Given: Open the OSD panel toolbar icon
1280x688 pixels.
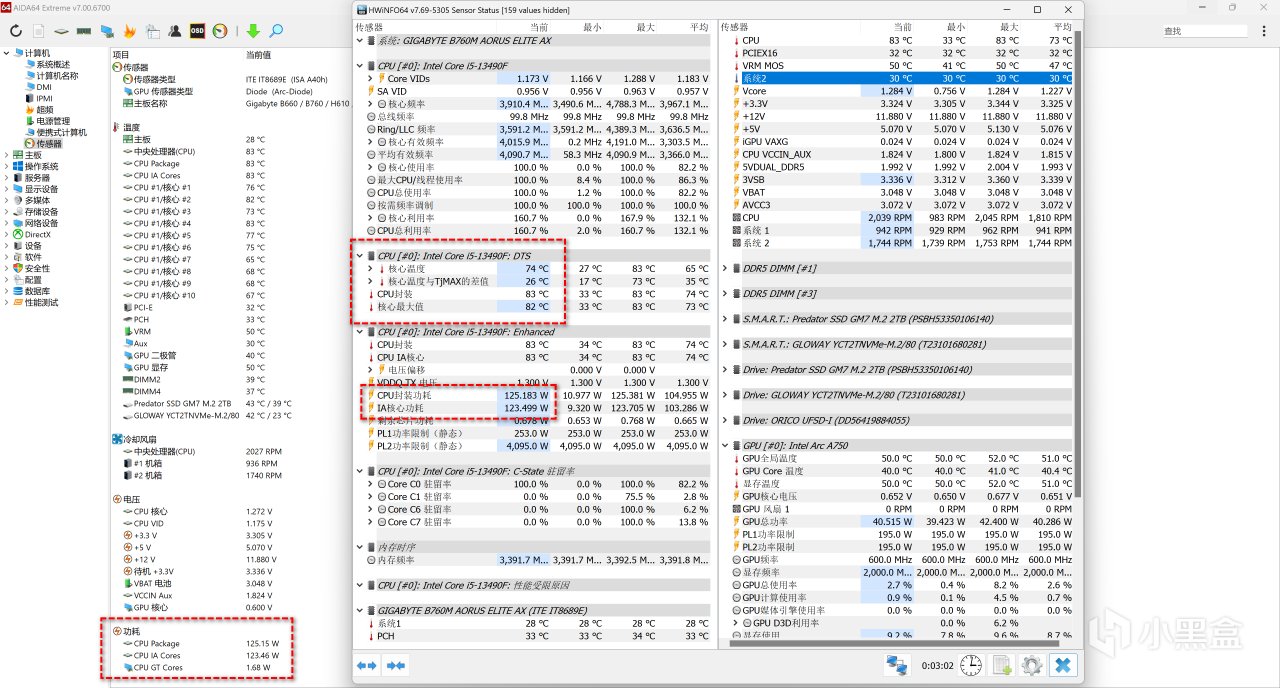Looking at the screenshot, I should tap(197, 31).
